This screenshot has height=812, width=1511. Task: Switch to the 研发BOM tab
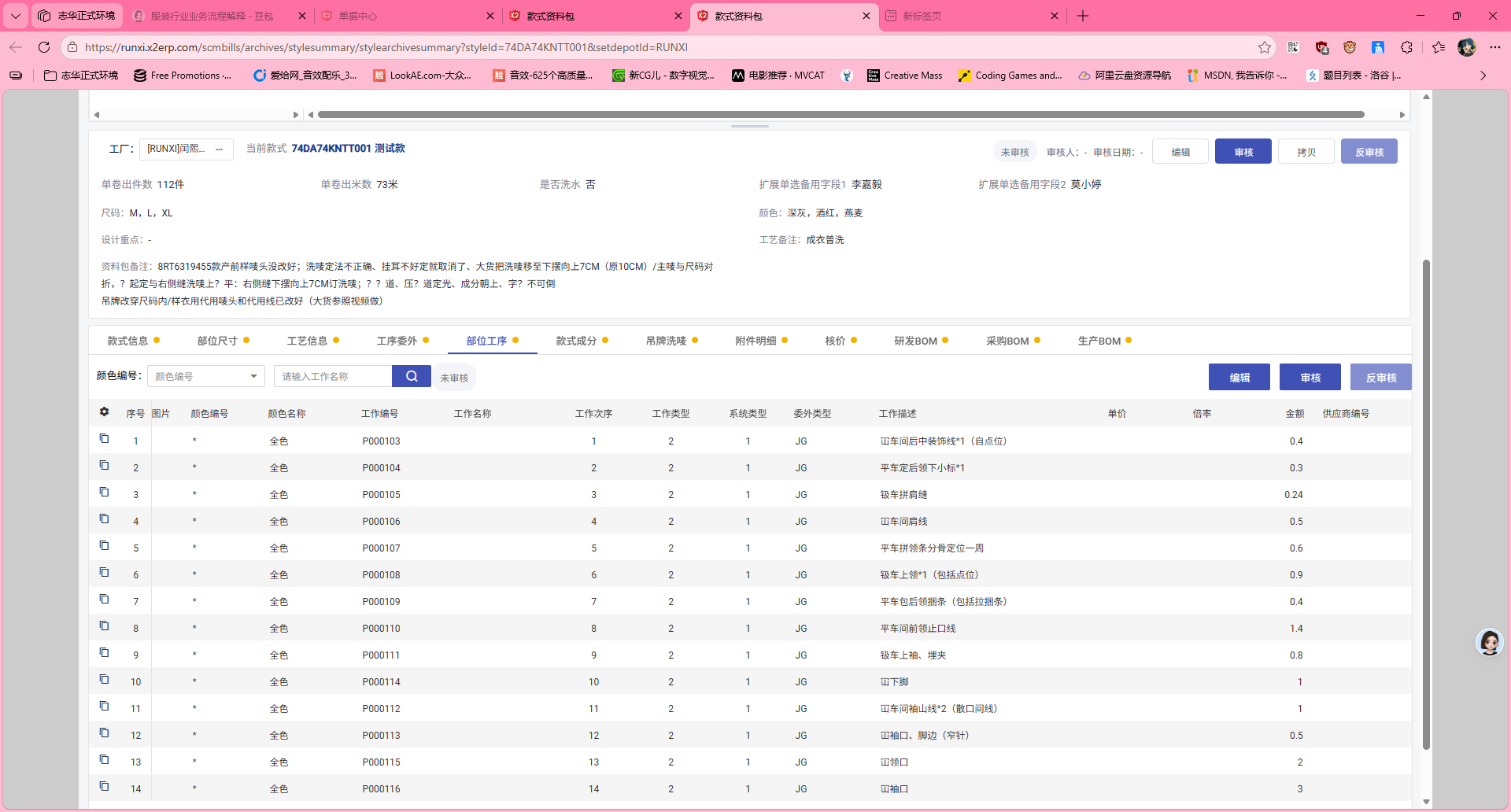[922, 341]
